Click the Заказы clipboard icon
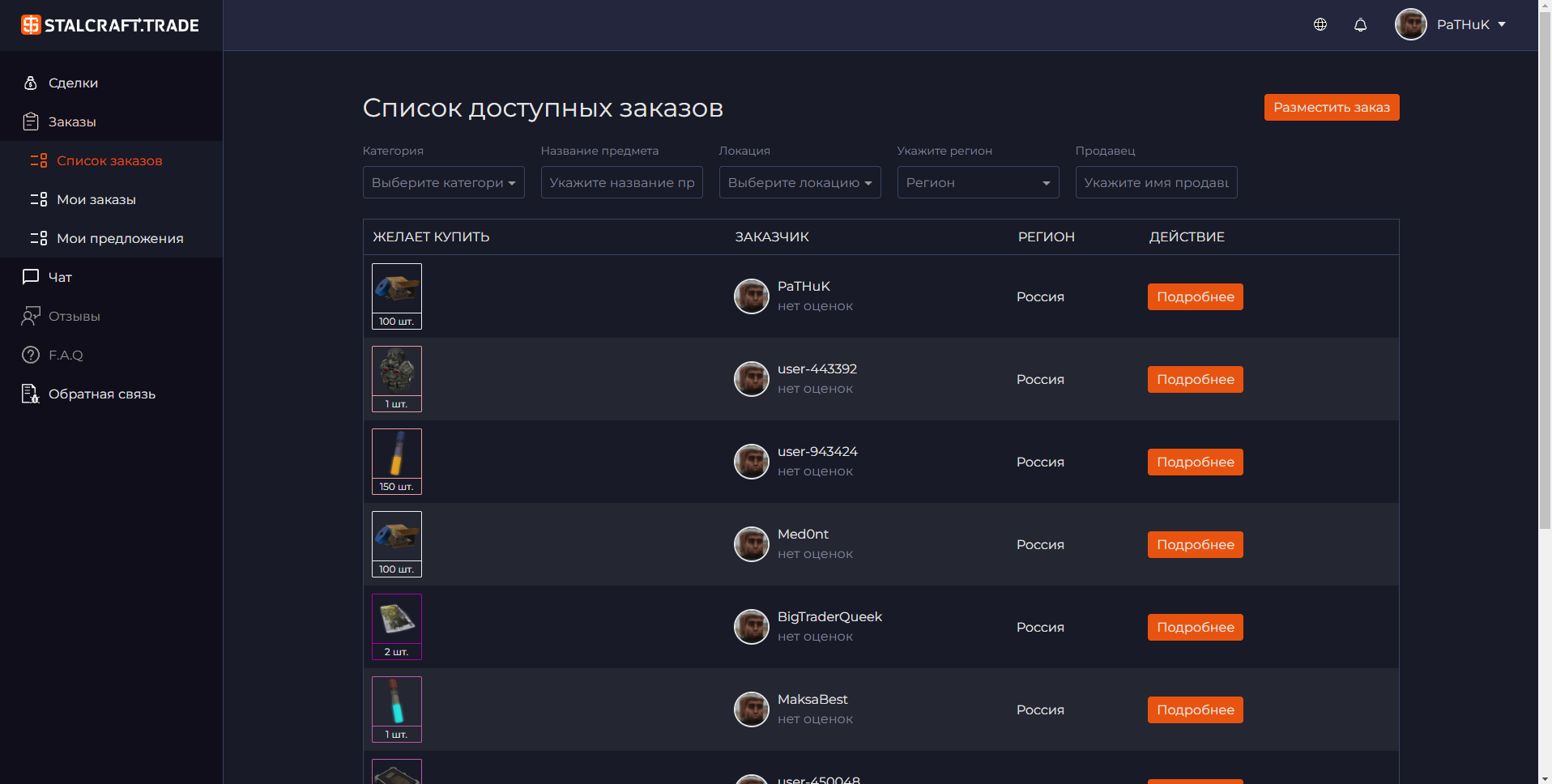This screenshot has height=784, width=1552. (x=31, y=121)
